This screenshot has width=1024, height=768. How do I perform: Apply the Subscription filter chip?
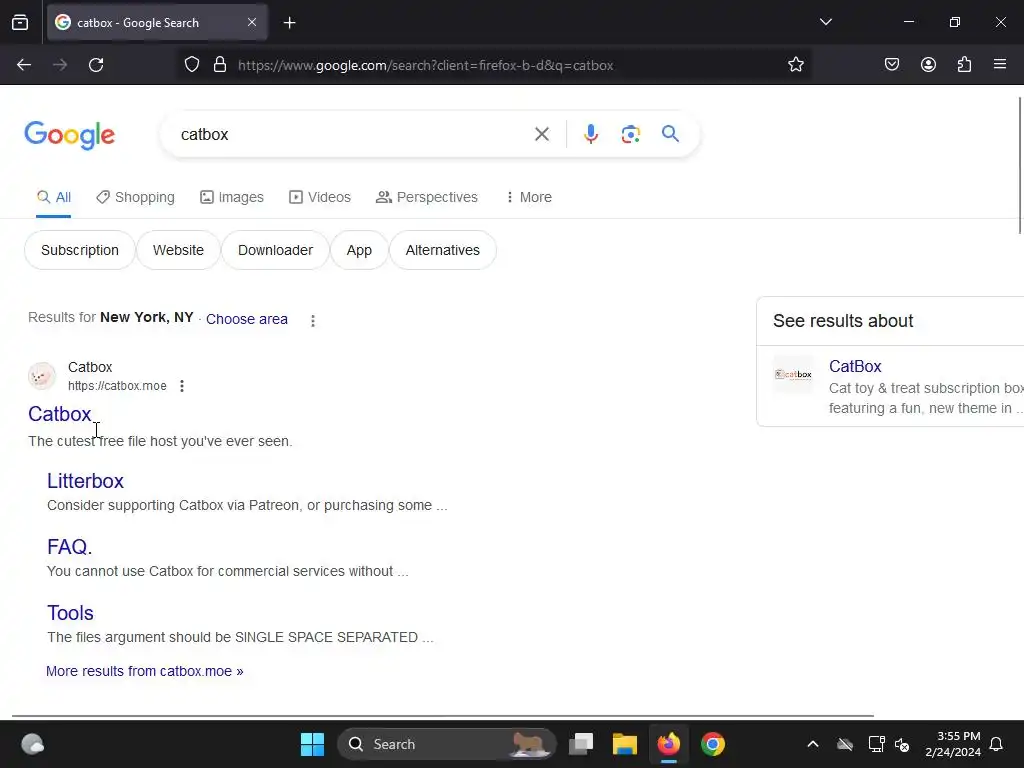tap(80, 250)
